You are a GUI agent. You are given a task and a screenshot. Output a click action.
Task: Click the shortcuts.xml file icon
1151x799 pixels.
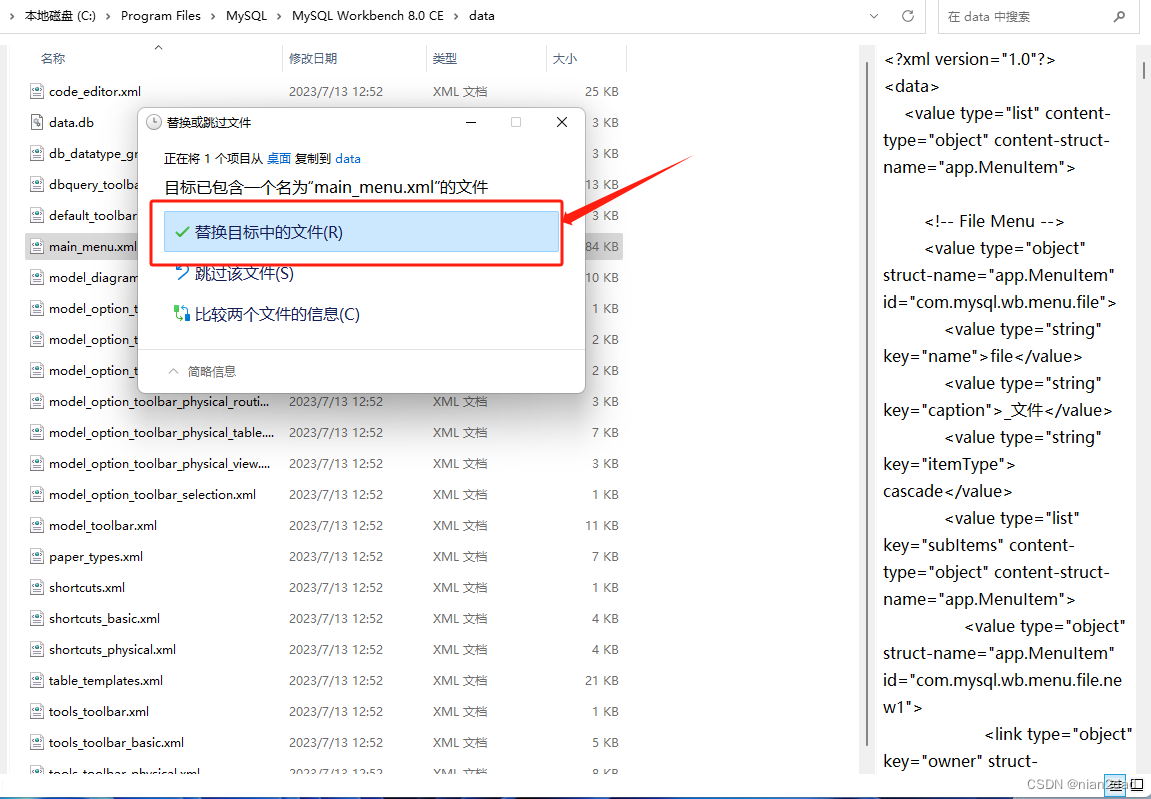37,588
